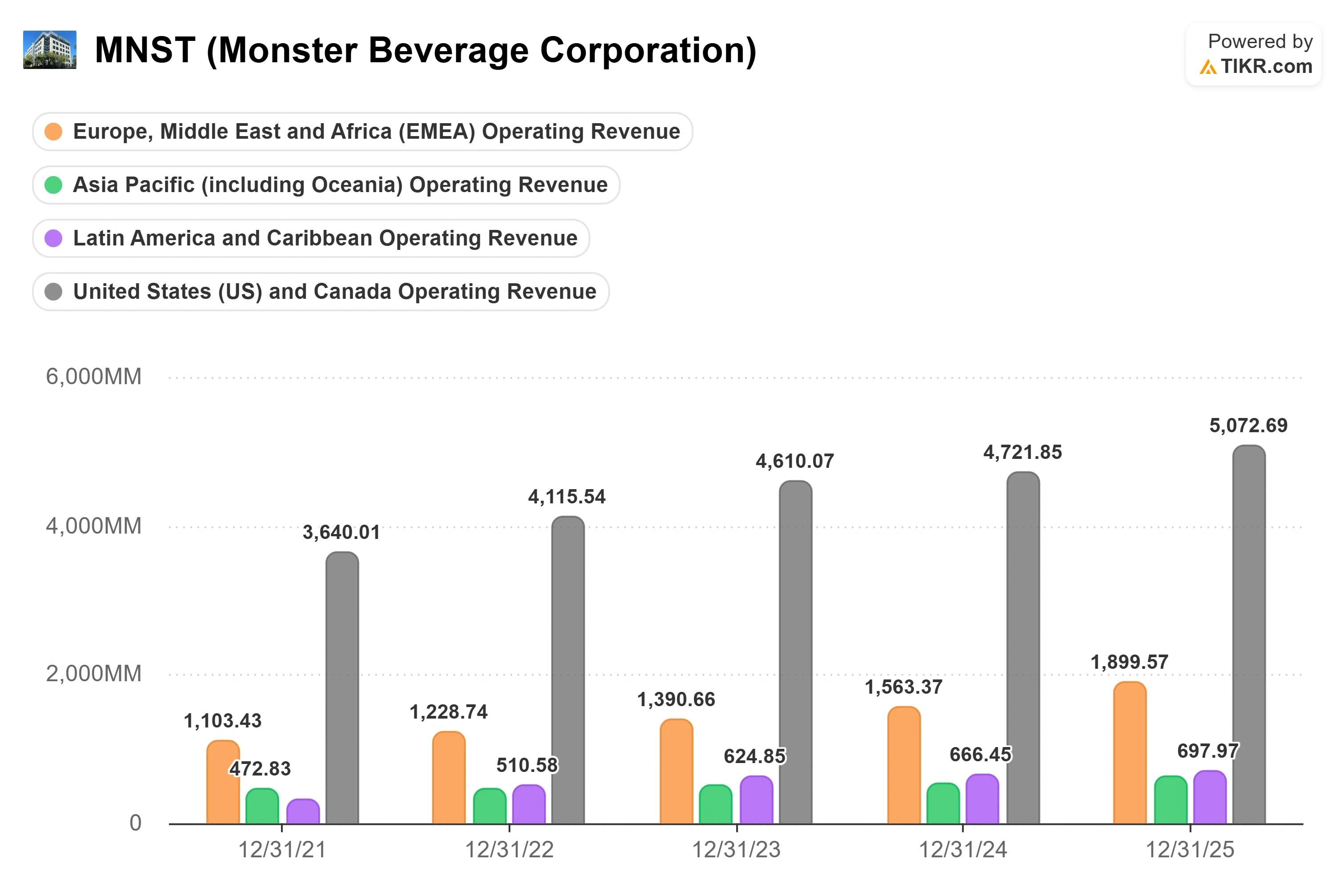Viewport: 1344px width, 896px height.
Task: Click the 1,390.66 data label
Action: 676,699
